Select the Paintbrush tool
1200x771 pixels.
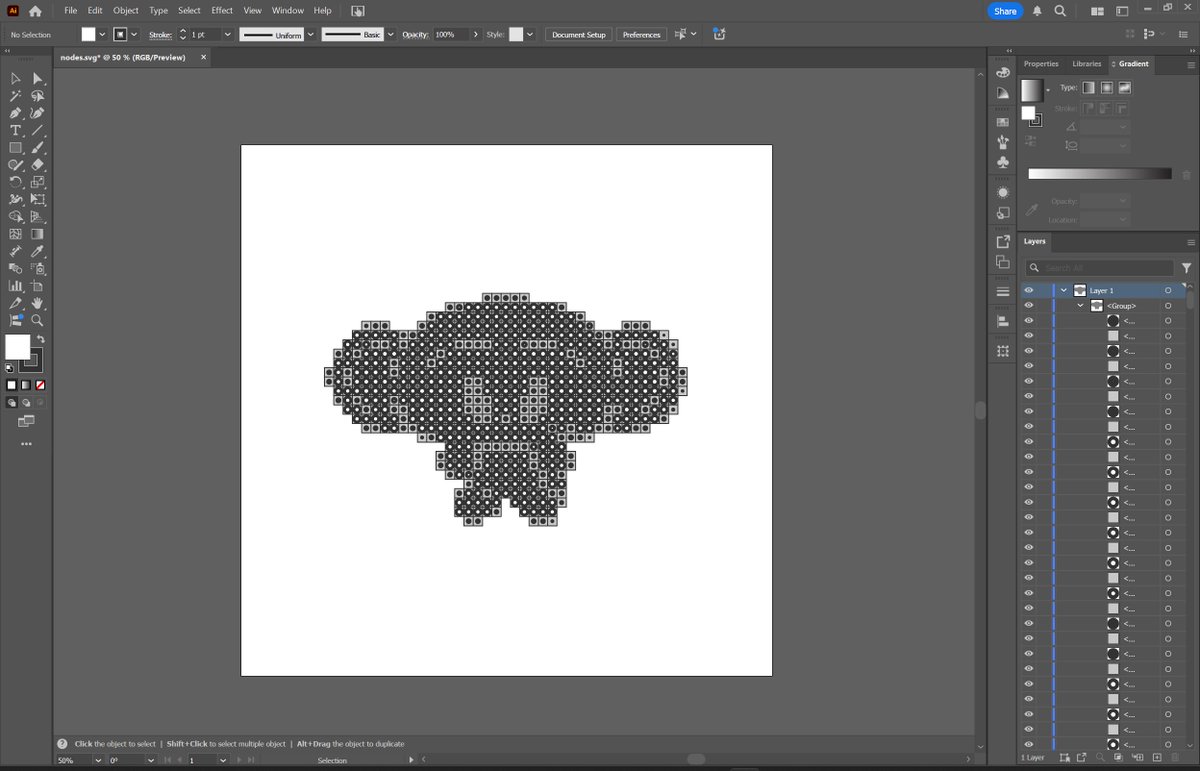tap(37, 147)
